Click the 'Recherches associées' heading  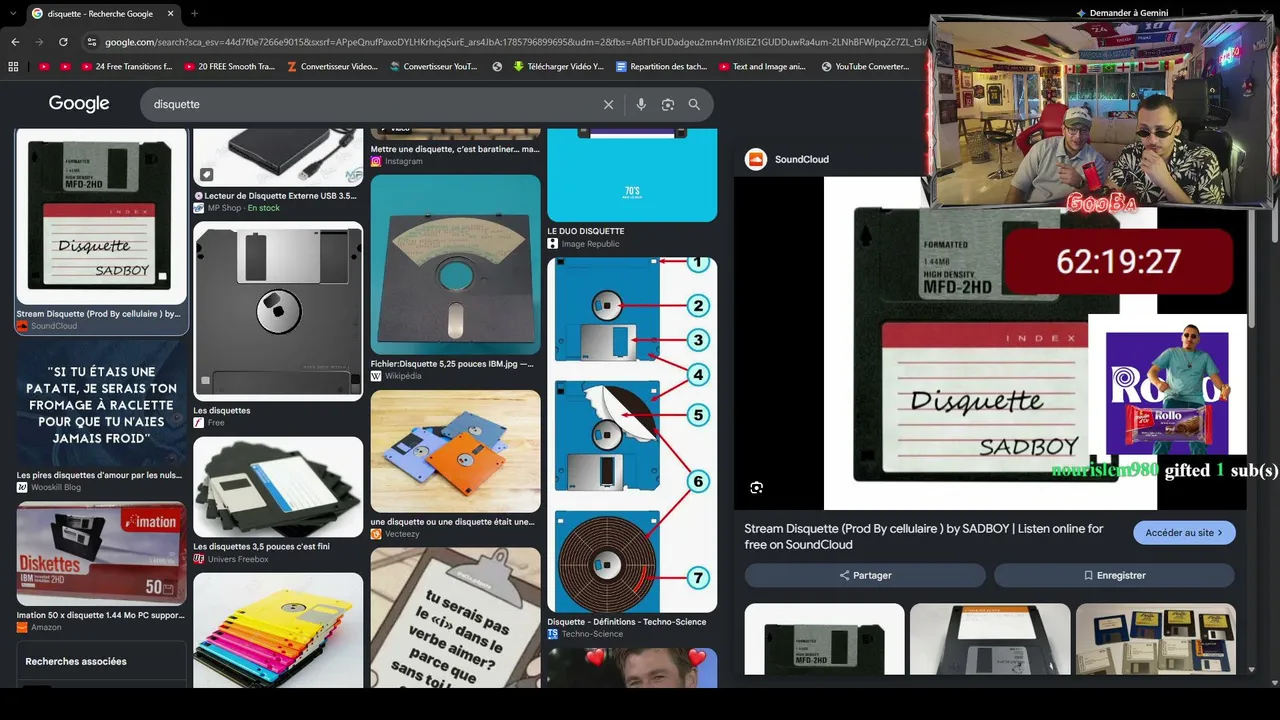coord(76,661)
